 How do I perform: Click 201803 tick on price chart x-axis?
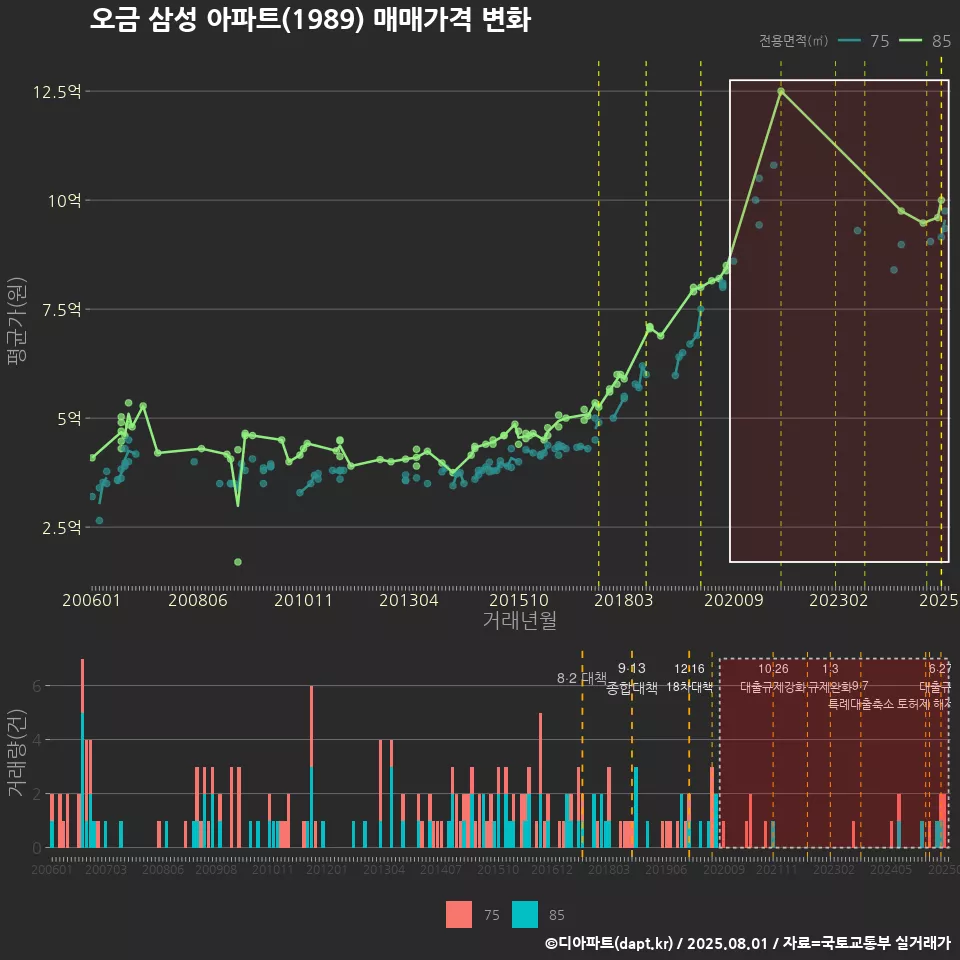[x=624, y=600]
